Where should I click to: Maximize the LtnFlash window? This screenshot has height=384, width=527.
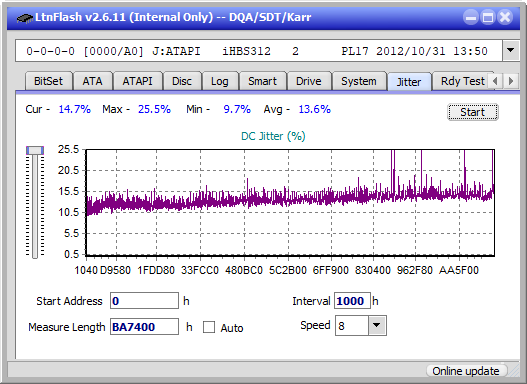click(x=488, y=17)
